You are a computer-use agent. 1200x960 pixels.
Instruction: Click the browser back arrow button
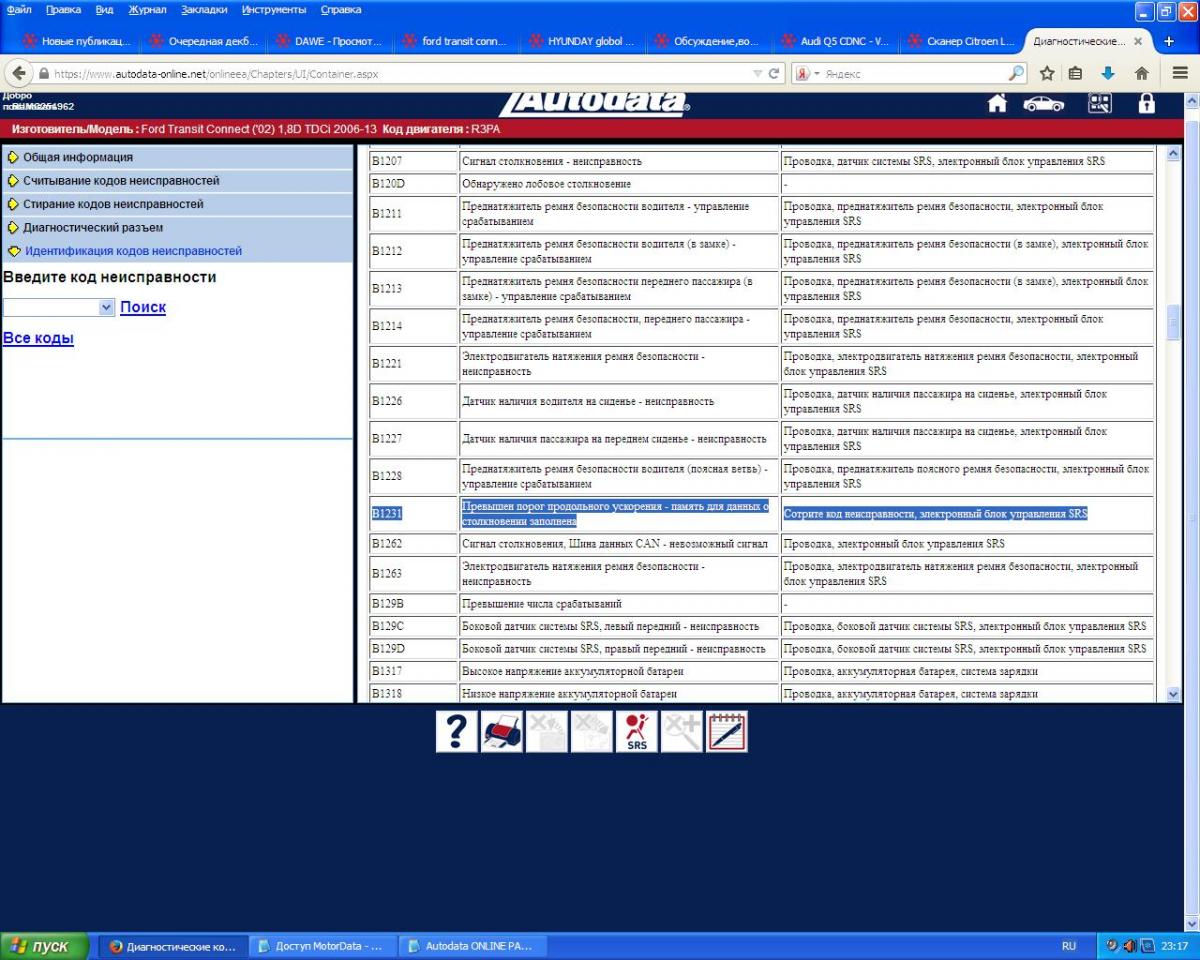click(x=19, y=74)
